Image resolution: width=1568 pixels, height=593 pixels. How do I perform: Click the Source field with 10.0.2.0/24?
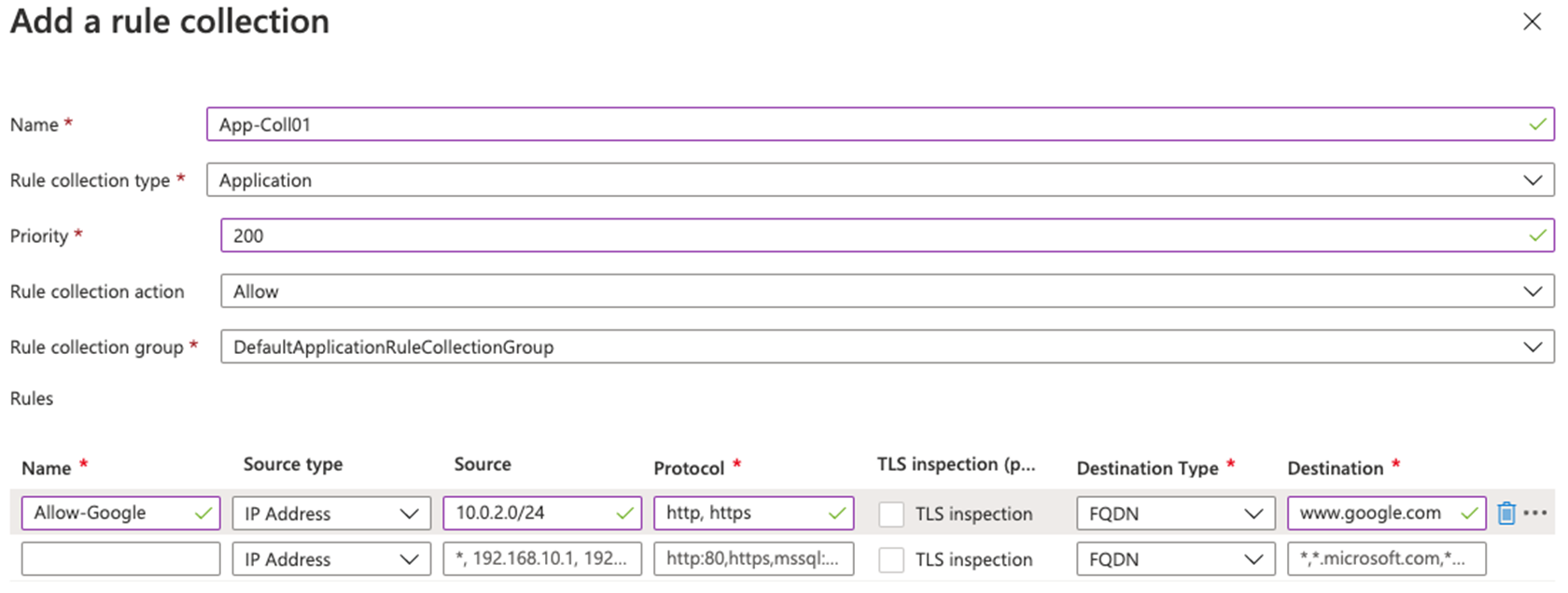[542, 513]
